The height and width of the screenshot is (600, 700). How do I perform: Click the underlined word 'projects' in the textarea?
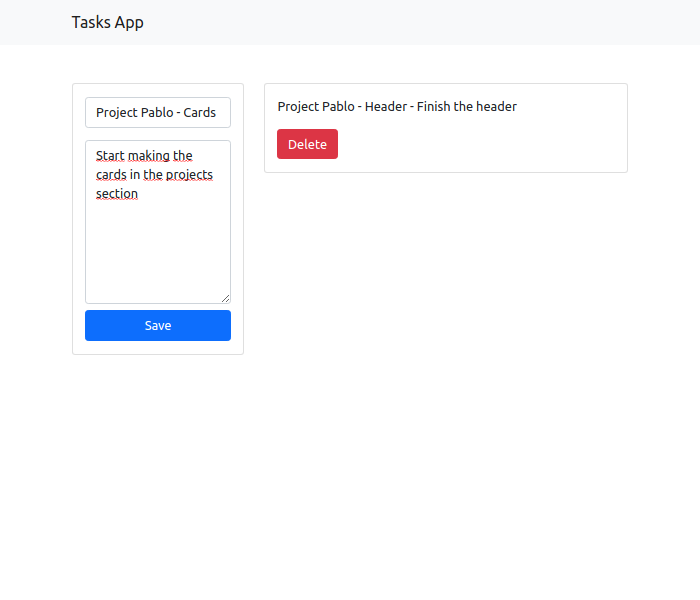coord(189,175)
